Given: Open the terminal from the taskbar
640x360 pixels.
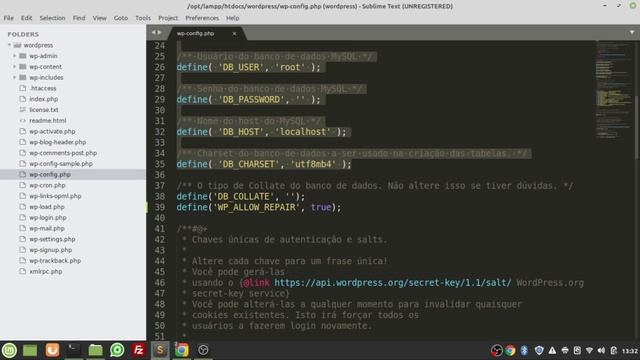Looking at the screenshot, I should click(73, 350).
